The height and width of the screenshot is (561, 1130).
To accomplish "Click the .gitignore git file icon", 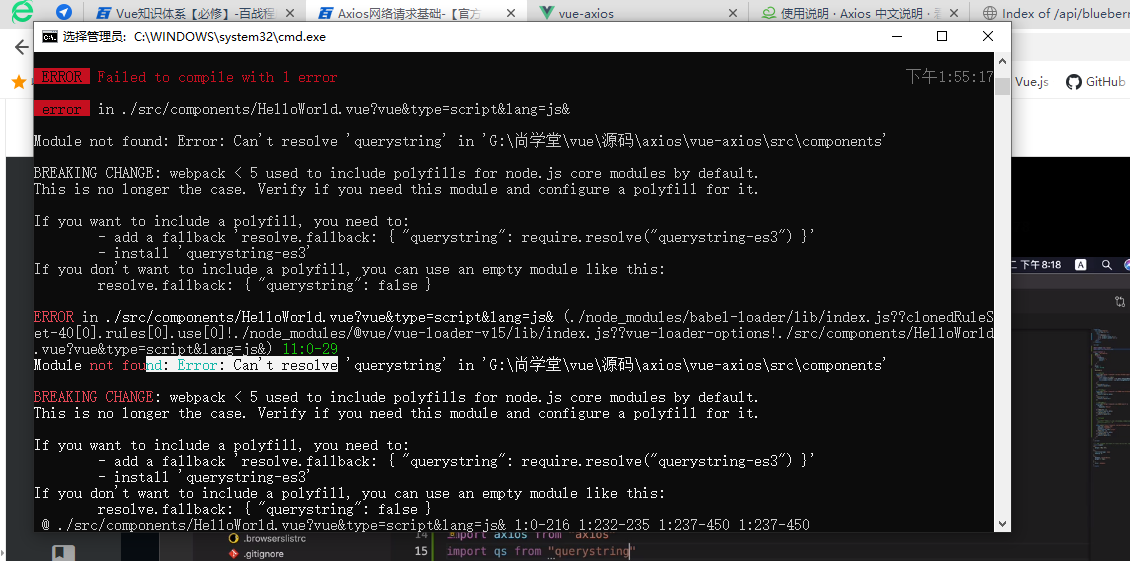I will [233, 554].
